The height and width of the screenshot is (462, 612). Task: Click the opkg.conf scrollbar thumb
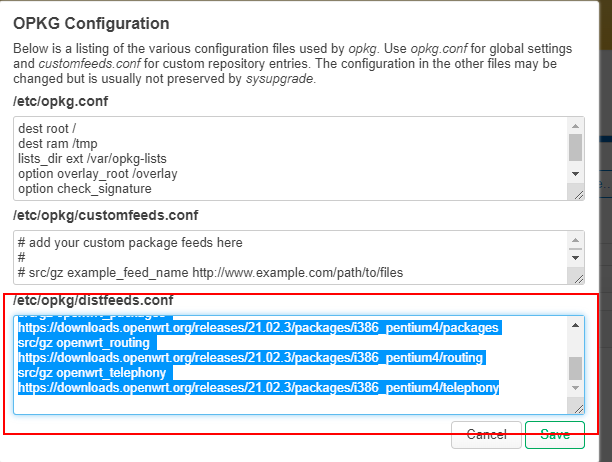[x=575, y=147]
